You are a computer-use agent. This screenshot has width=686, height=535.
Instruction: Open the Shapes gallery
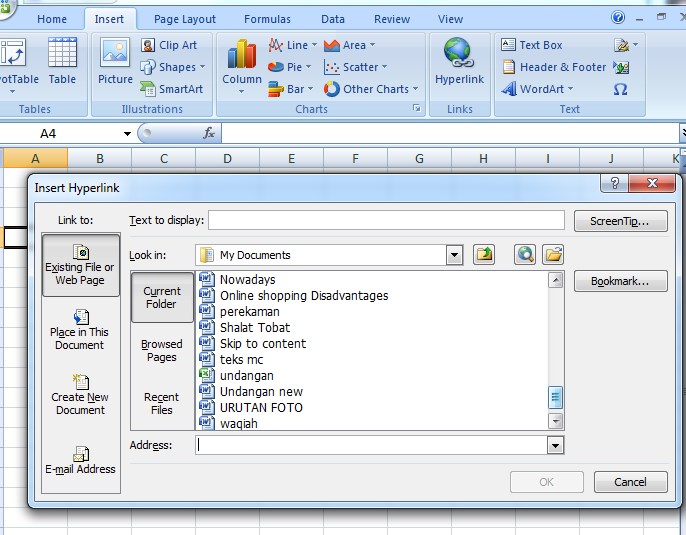coord(173,67)
